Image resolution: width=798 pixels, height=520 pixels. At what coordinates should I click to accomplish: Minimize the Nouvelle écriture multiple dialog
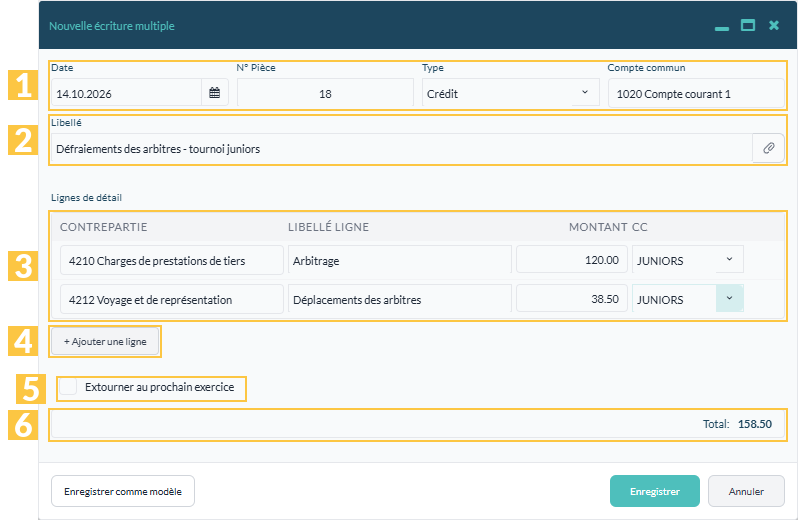point(722,28)
